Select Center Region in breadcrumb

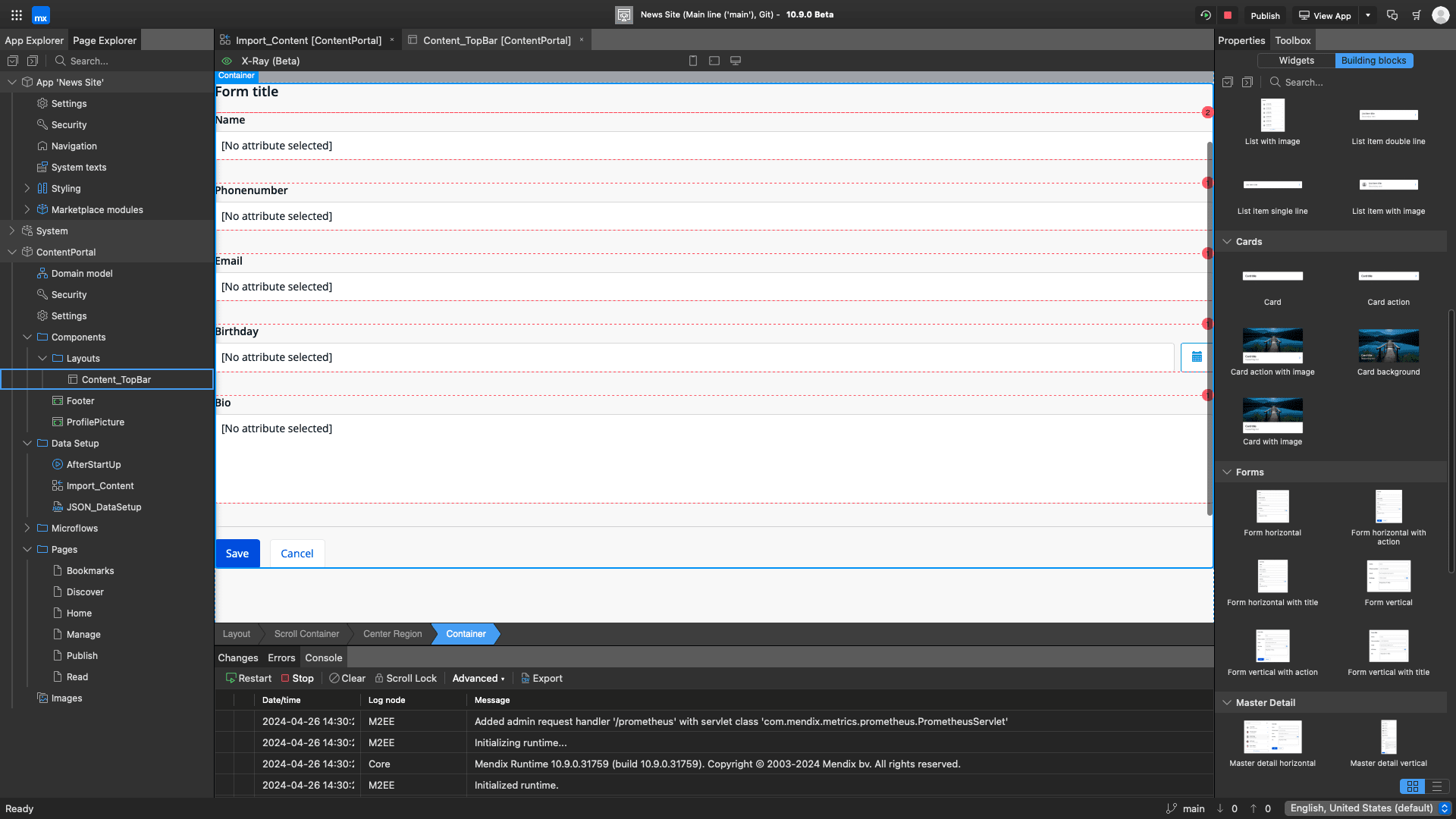392,634
